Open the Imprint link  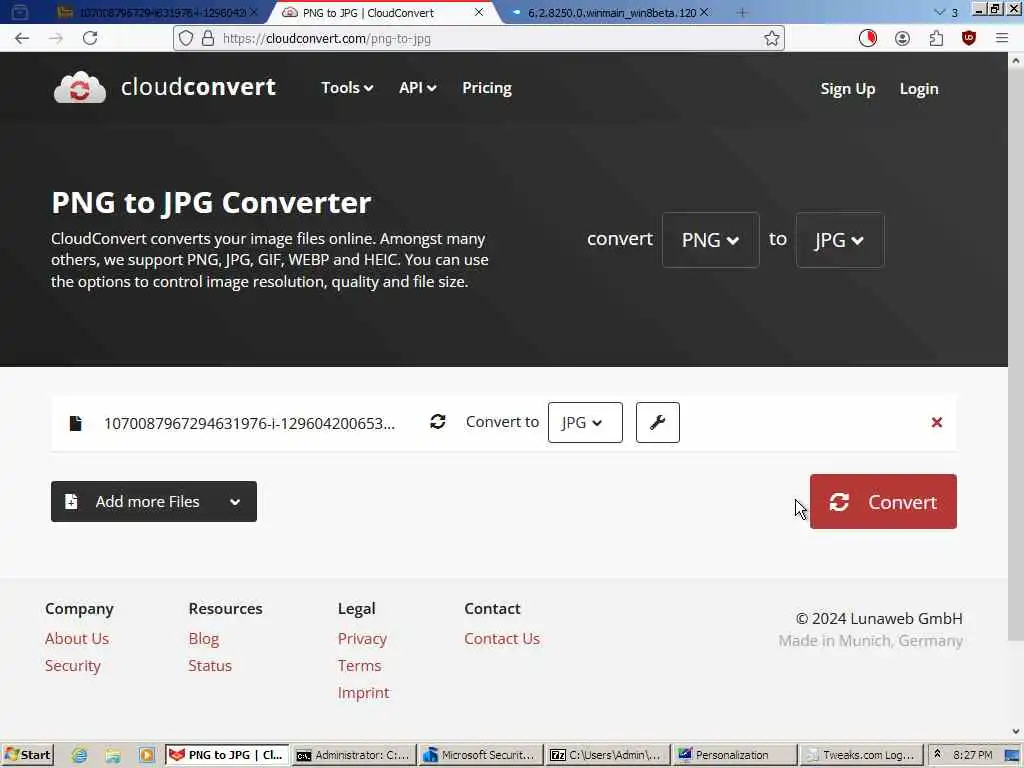pyautogui.click(x=363, y=692)
